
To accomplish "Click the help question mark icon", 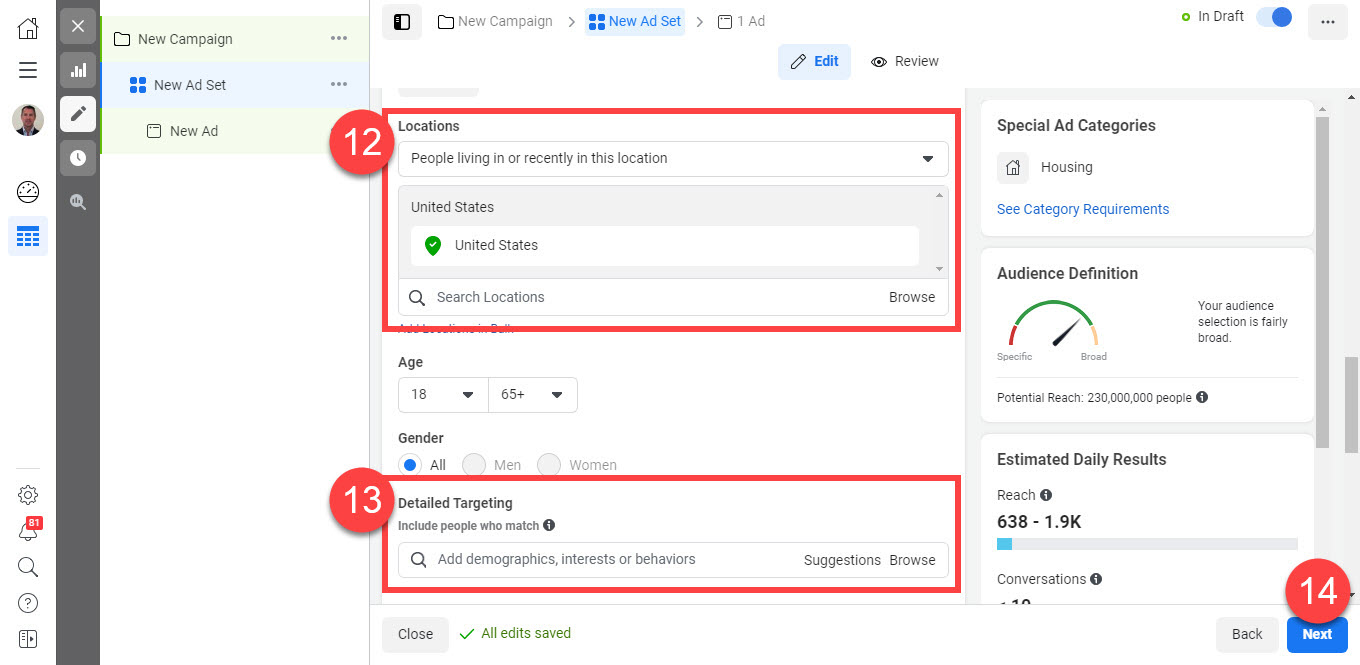I will 28,603.
